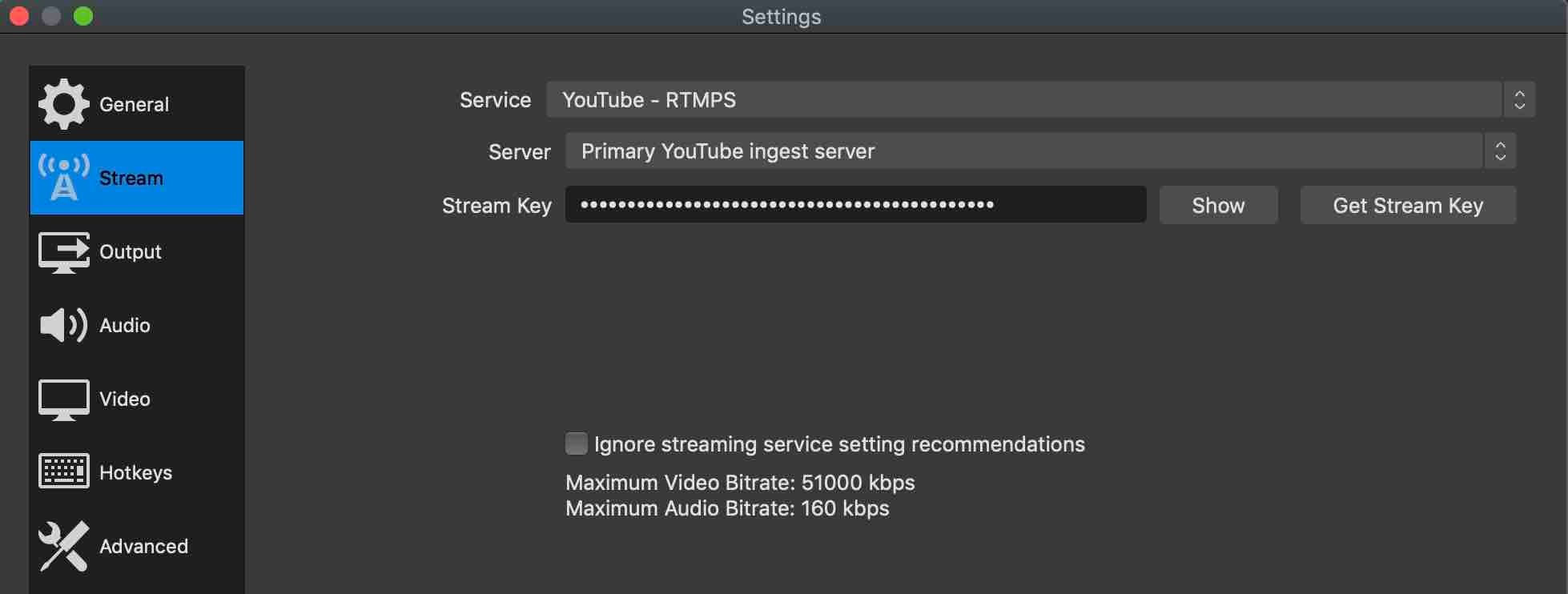Click the Video display icon
This screenshot has width=1568, height=594.
pos(62,399)
